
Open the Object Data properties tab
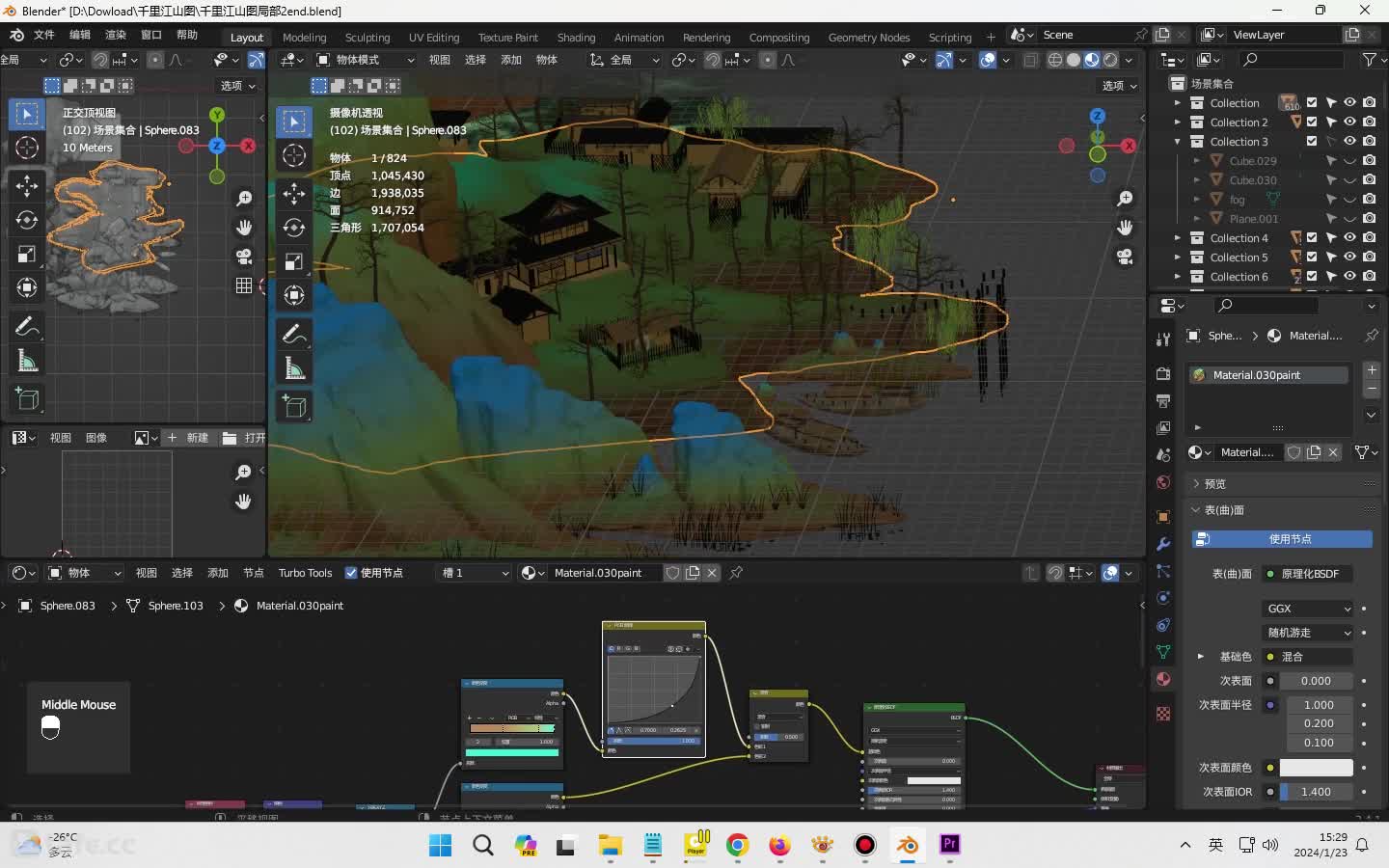[x=1163, y=652]
